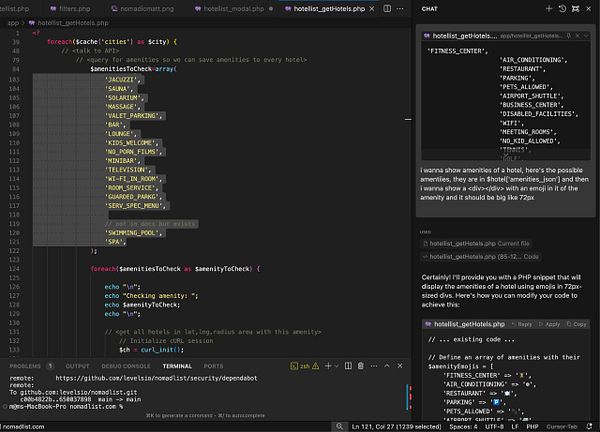Click line number 122 in gutter
The height and width of the screenshot is (432, 600).
14,251
